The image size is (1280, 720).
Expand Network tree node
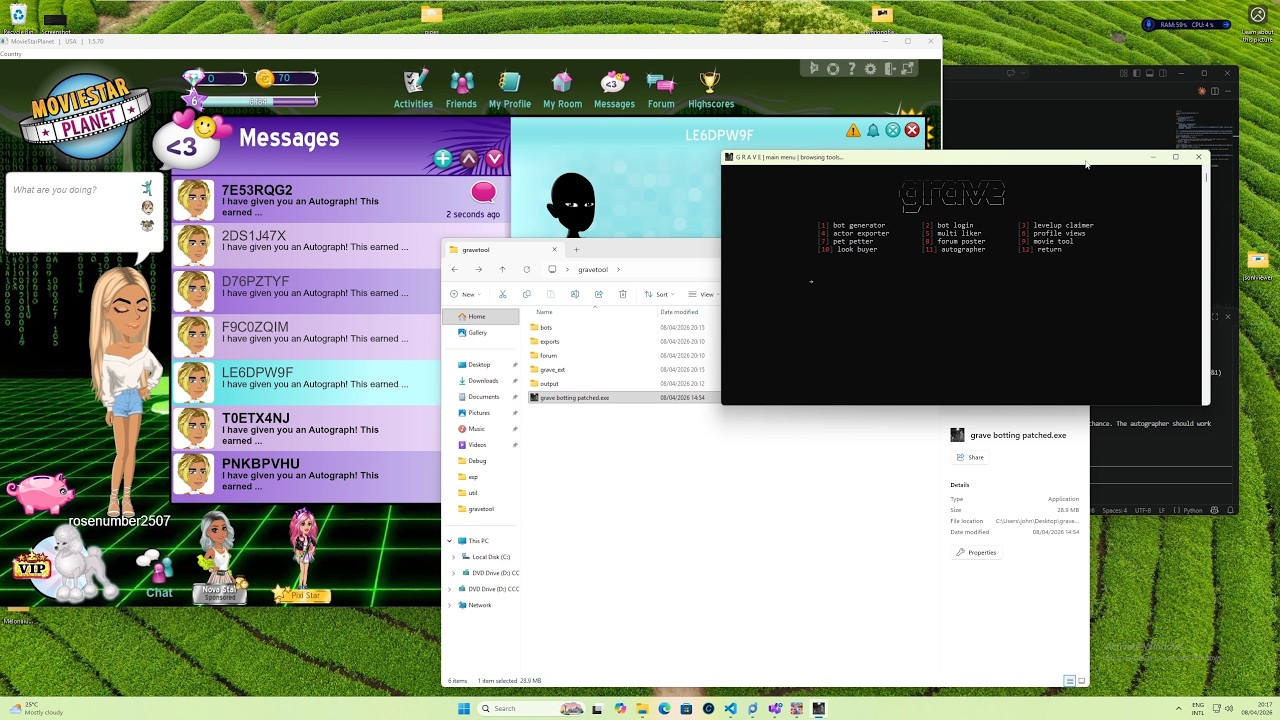450,605
